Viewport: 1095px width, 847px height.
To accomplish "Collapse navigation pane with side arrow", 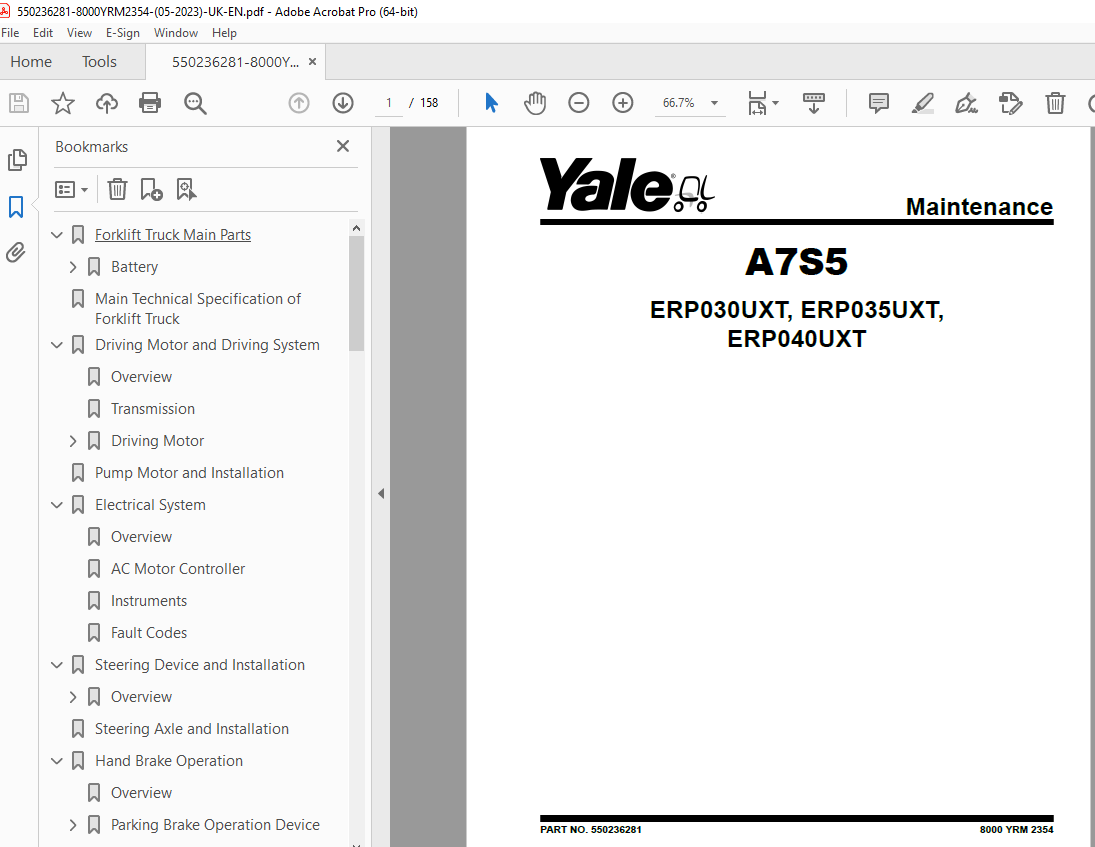I will point(381,494).
